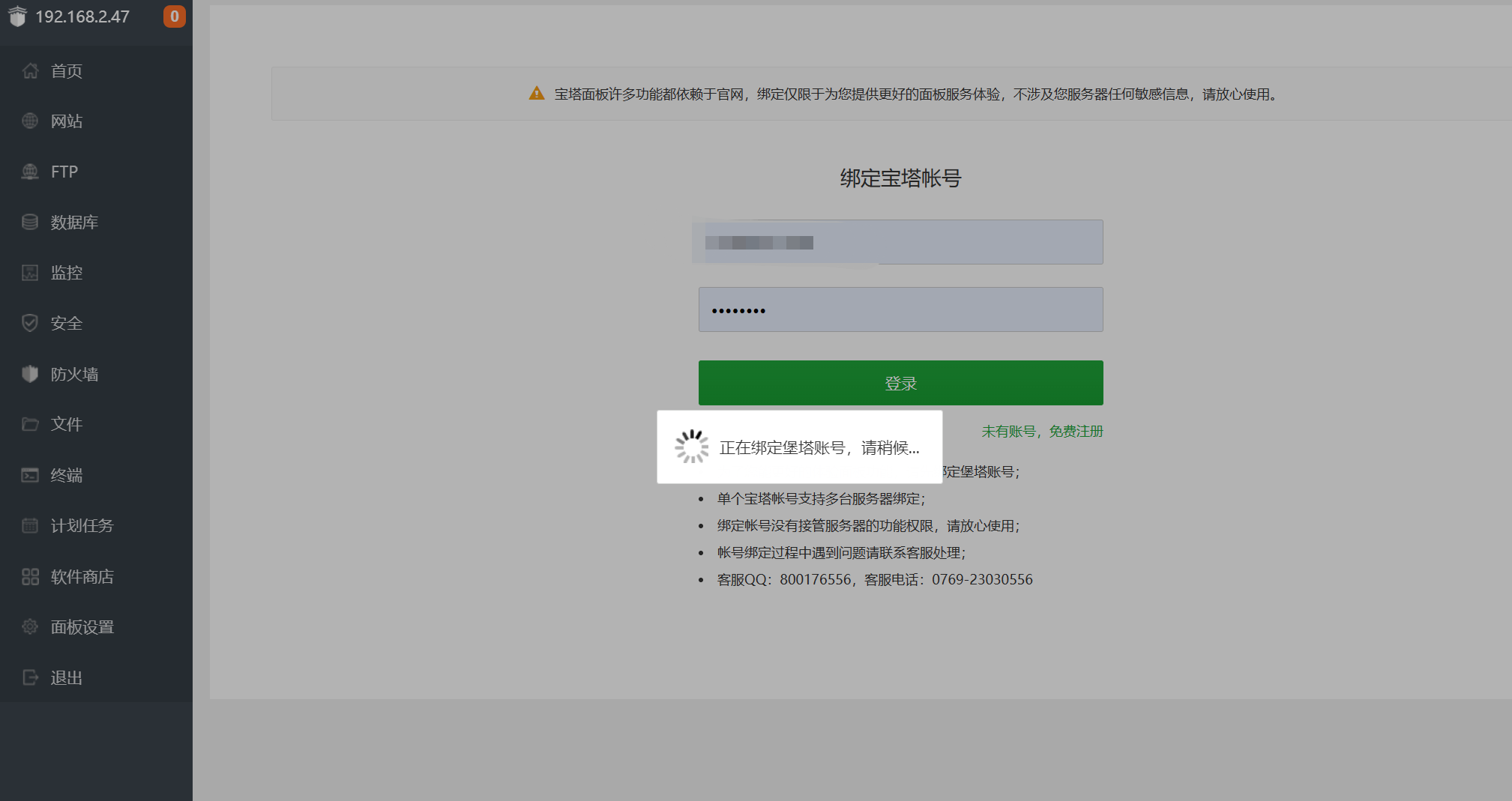This screenshot has height=801, width=1512.
Task: Click the FTP server icon in sidebar
Action: coord(30,172)
